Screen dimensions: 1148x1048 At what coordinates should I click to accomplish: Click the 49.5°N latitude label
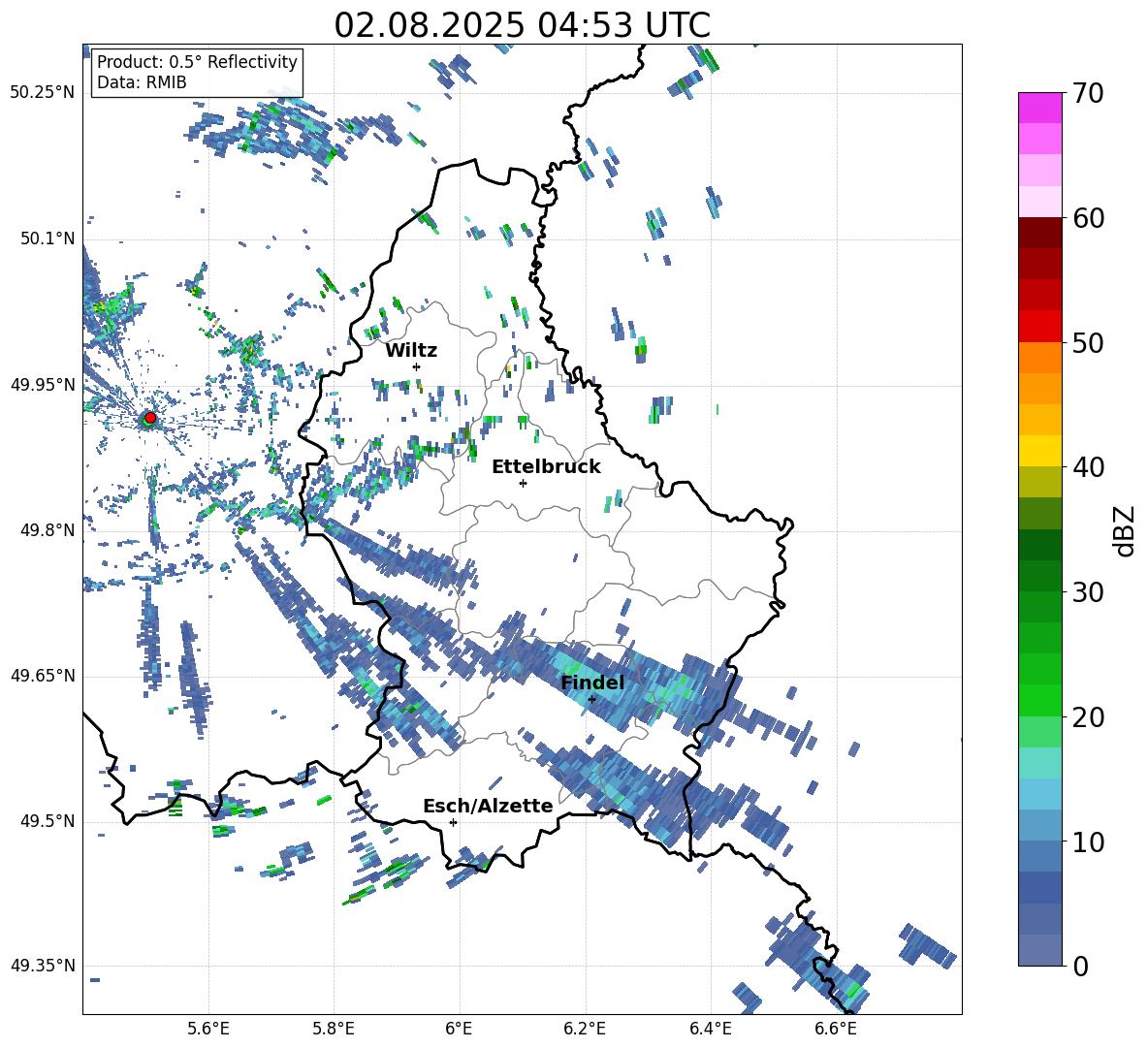click(x=48, y=821)
